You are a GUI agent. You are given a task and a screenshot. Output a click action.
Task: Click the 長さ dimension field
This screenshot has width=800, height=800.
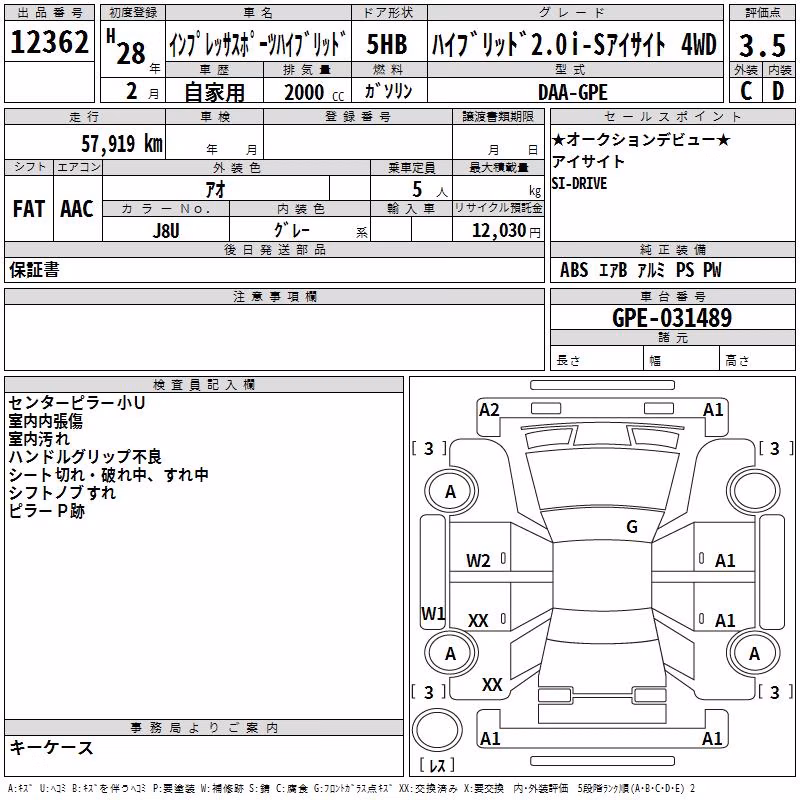click(596, 360)
